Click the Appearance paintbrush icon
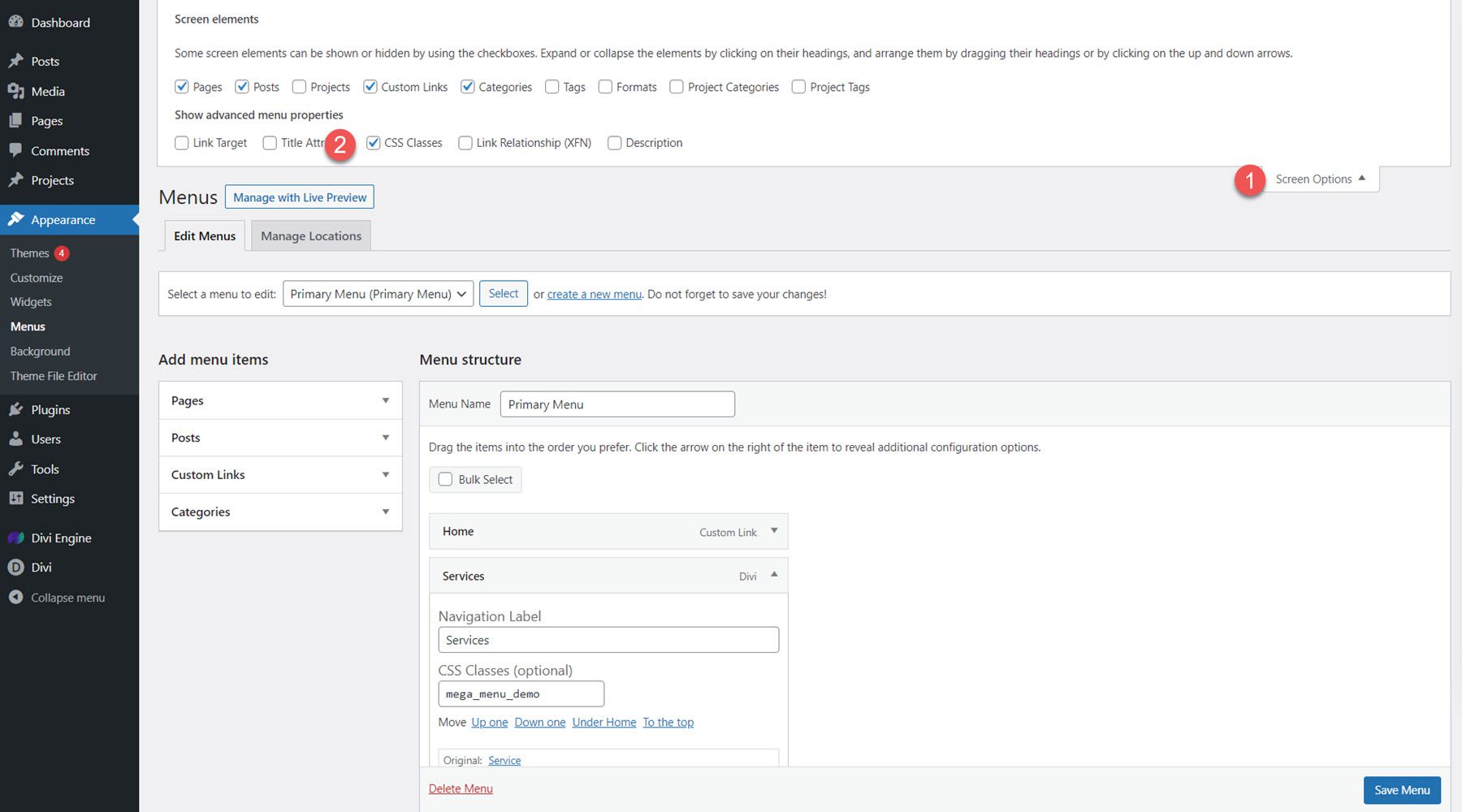Screen dimensions: 1462x812 tap(16, 219)
